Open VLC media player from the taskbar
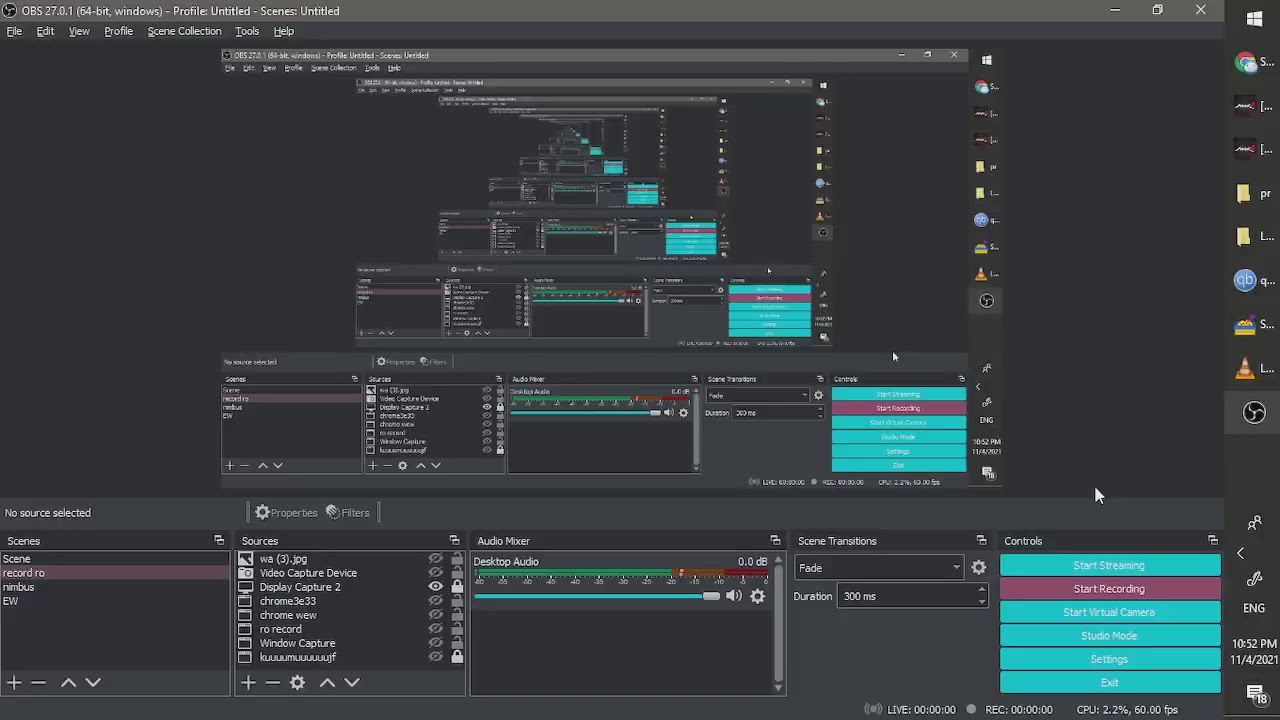 (x=1245, y=368)
